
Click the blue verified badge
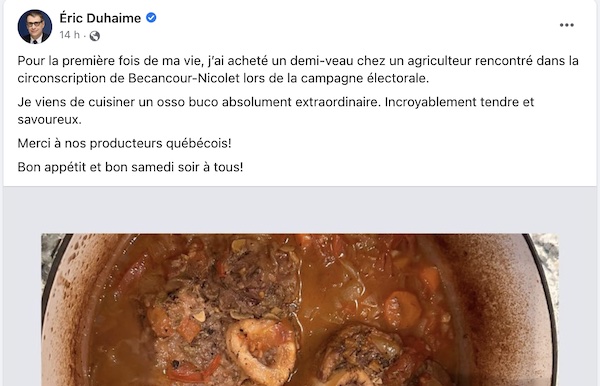click(151, 18)
